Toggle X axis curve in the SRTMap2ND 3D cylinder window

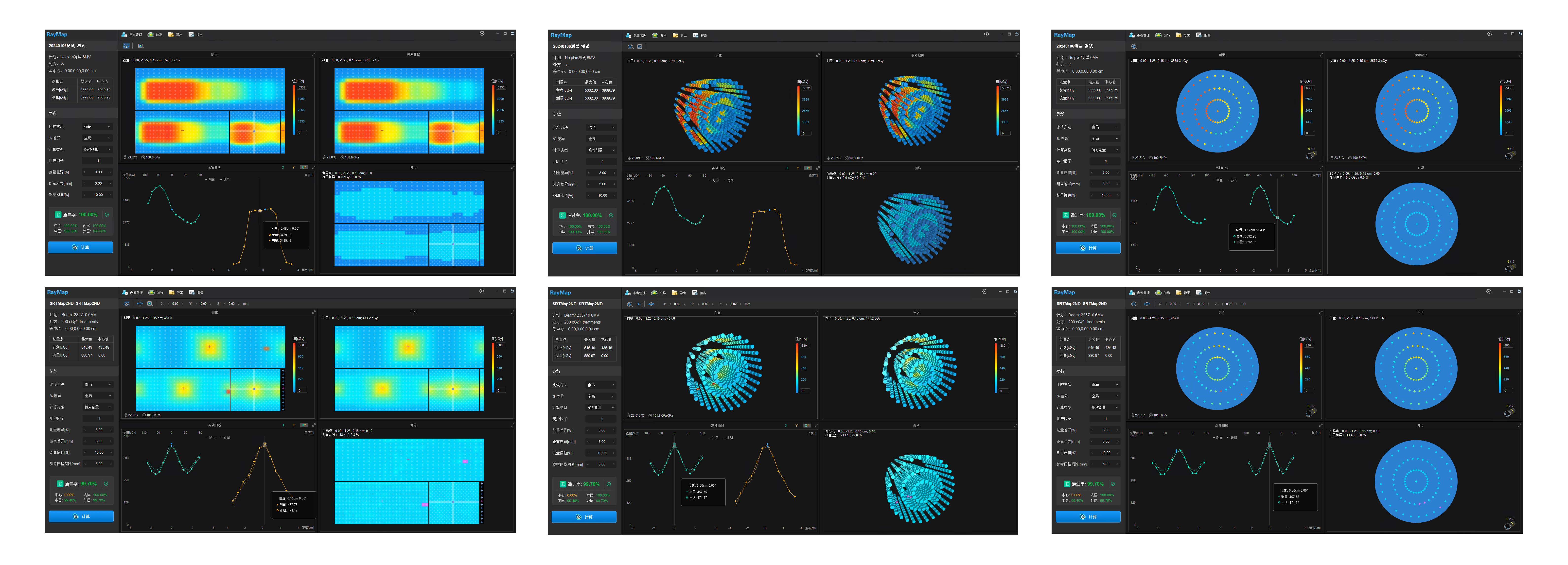[786, 426]
